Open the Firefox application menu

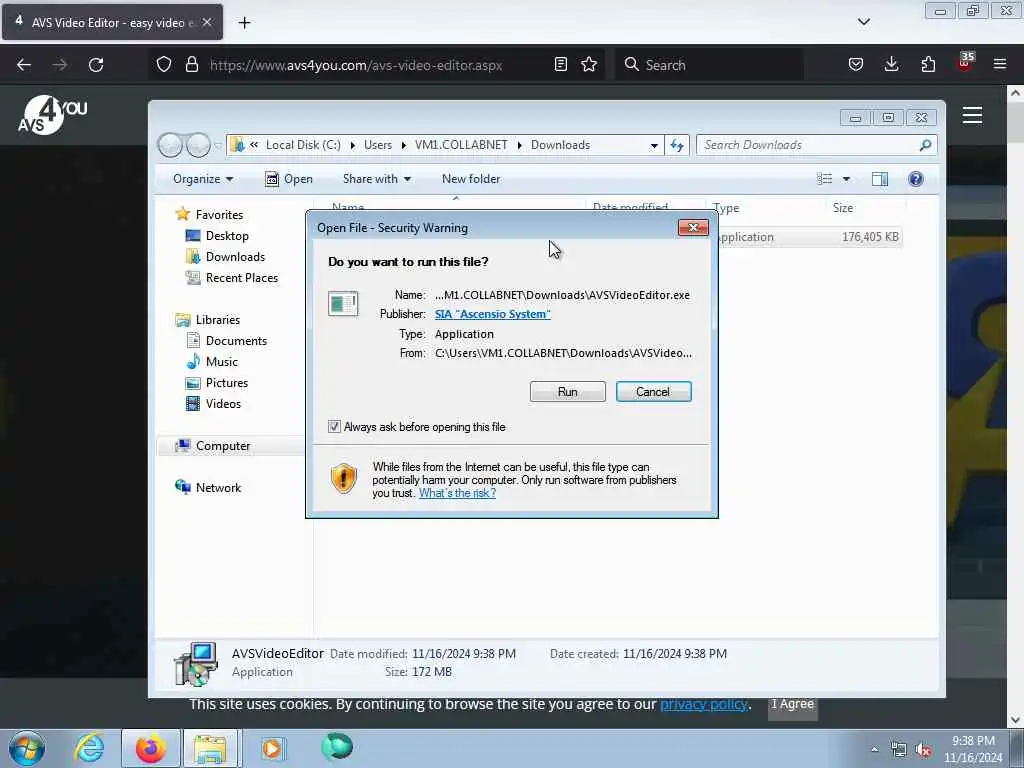coord(1000,64)
